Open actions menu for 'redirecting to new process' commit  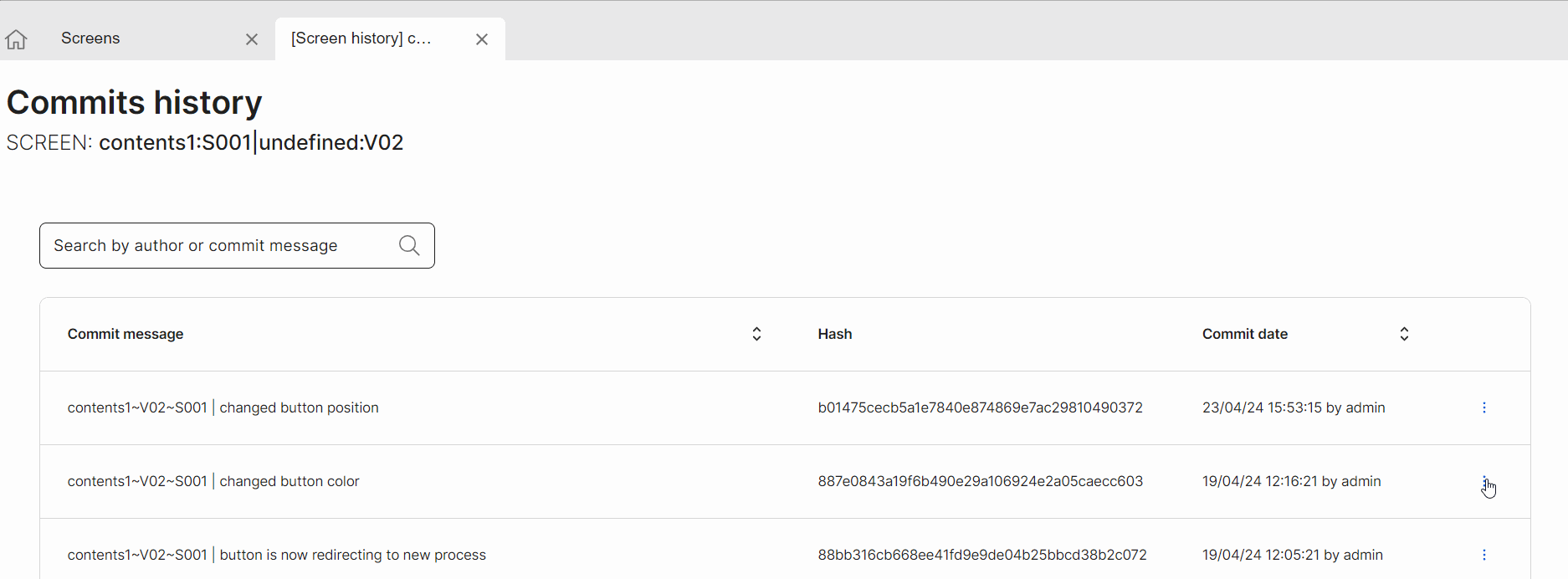click(1483, 555)
